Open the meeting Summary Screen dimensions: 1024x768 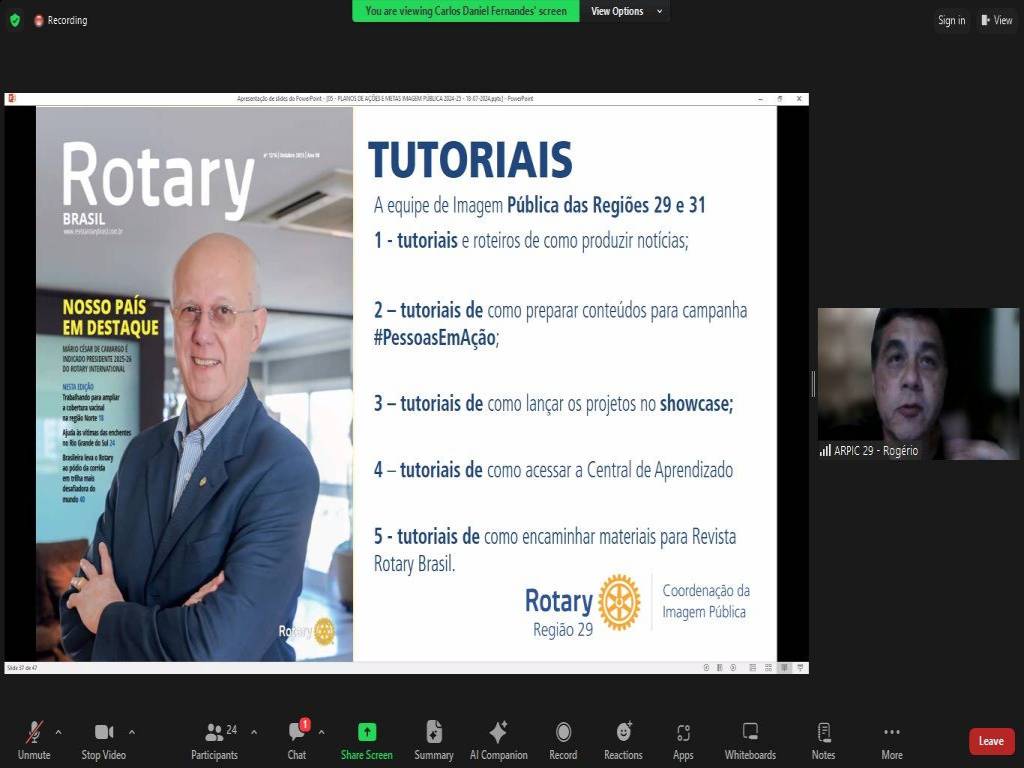[434, 740]
